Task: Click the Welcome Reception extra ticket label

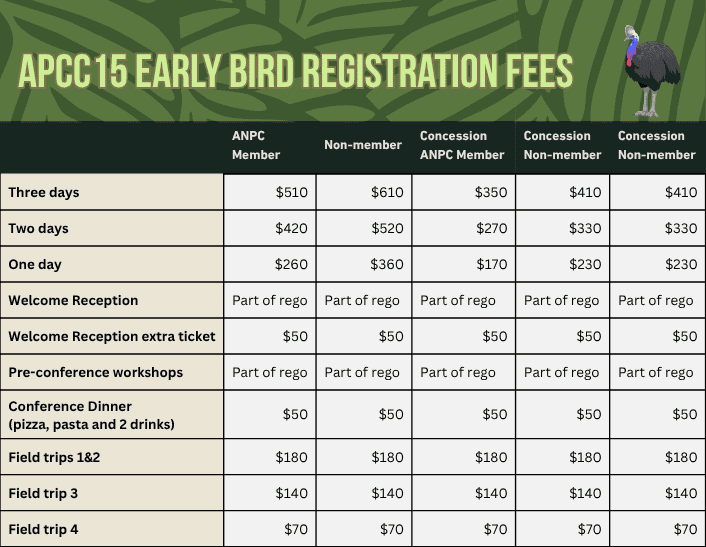Action: click(x=112, y=336)
